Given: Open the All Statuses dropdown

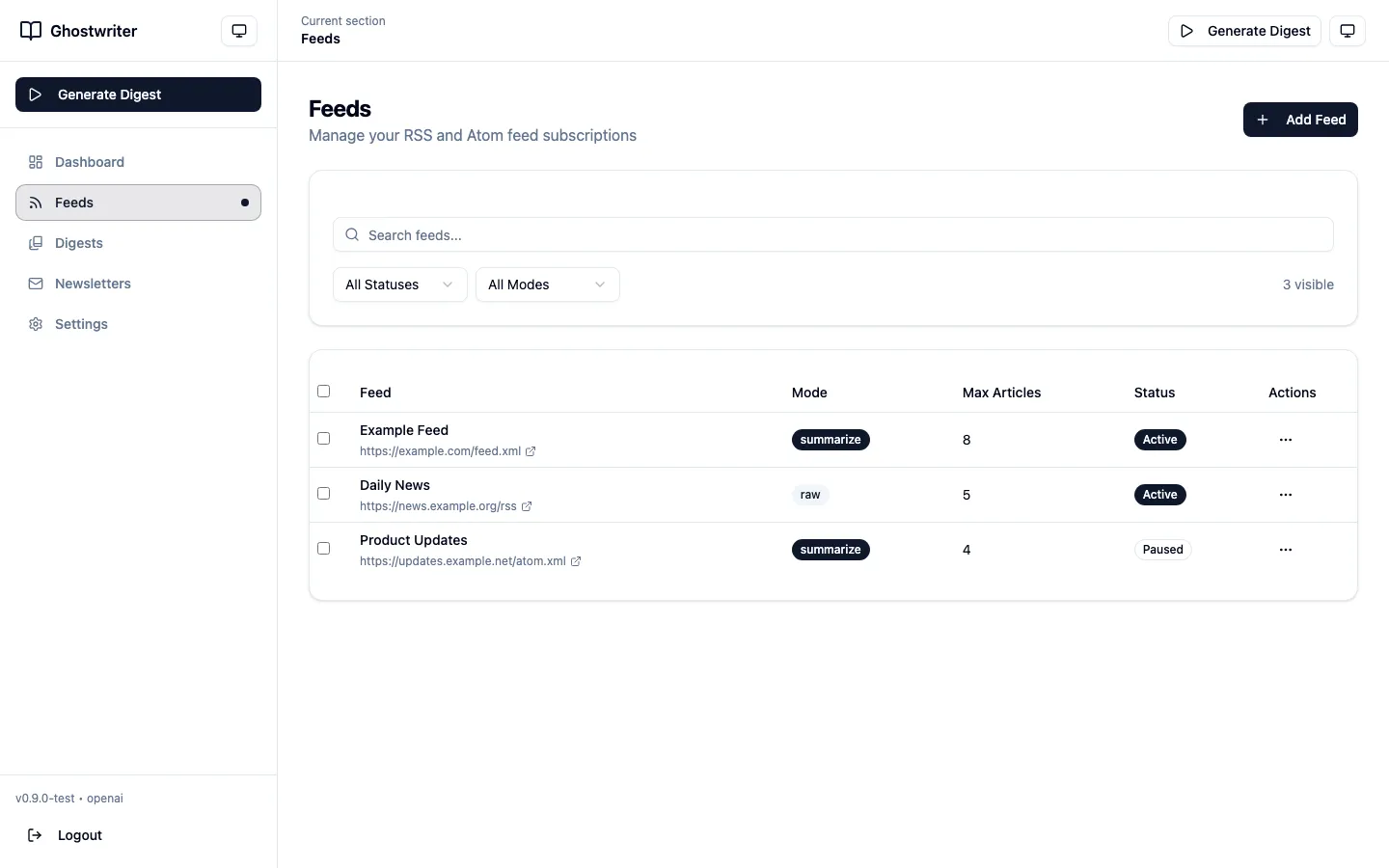Looking at the screenshot, I should coord(399,285).
